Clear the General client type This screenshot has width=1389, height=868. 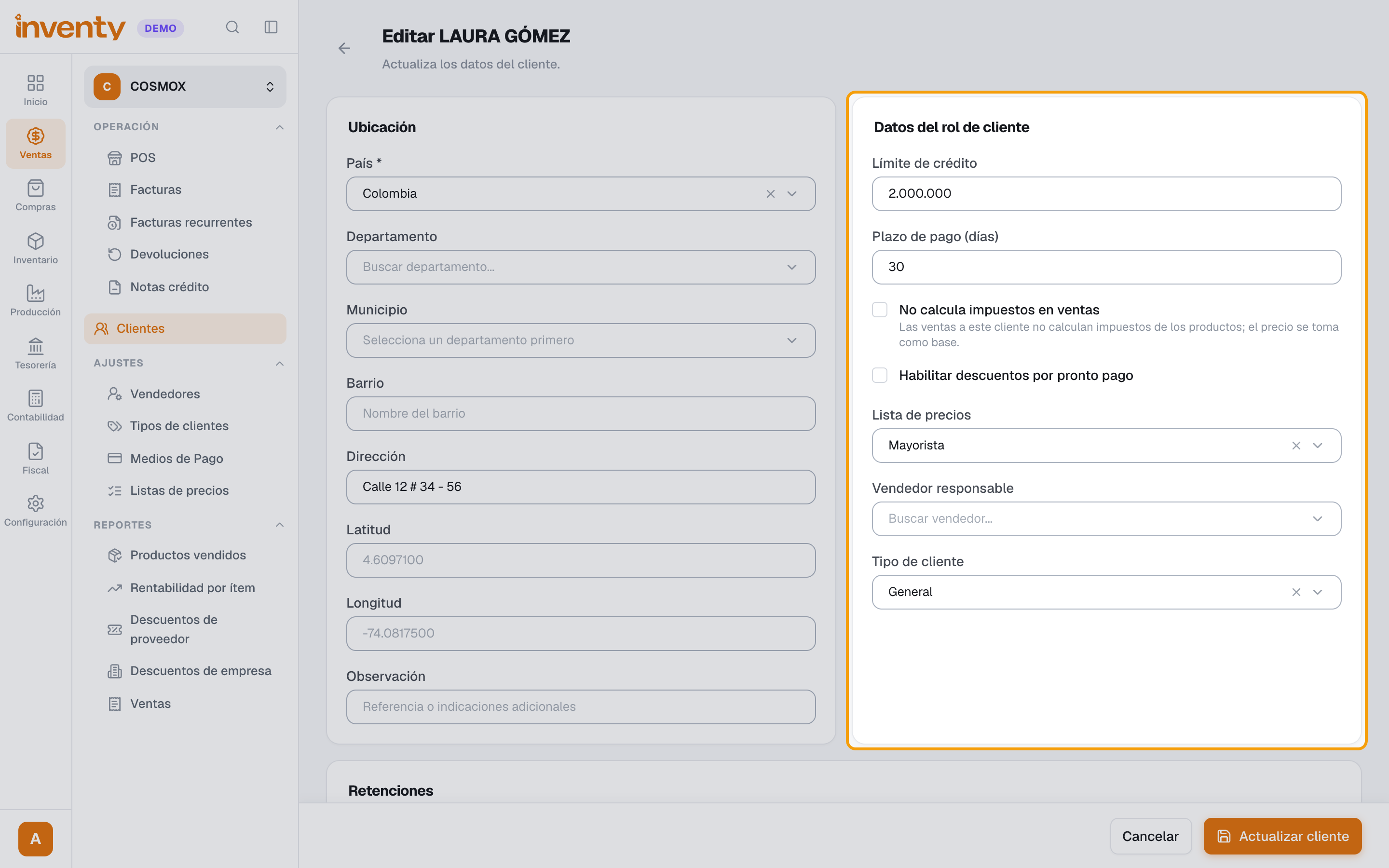point(1296,592)
